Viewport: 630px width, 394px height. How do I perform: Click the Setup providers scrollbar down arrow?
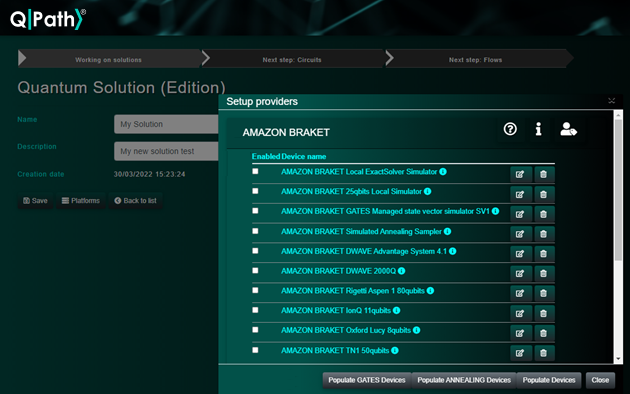(618, 359)
